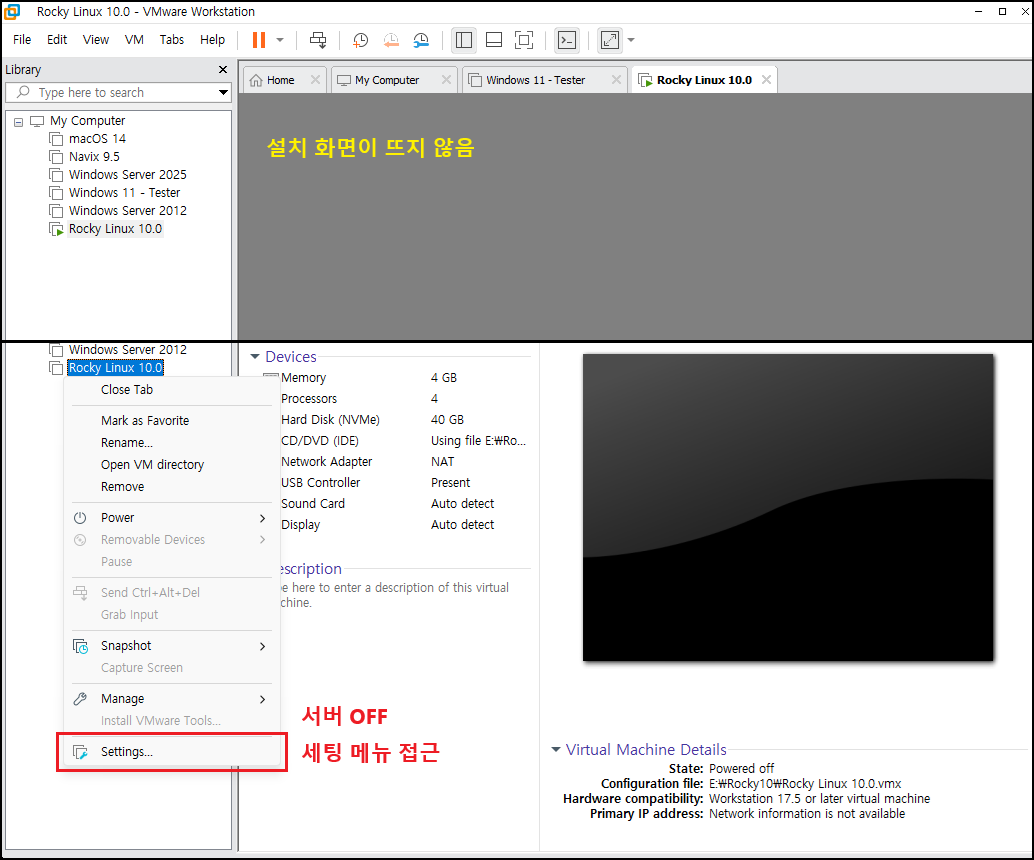Open the VM menu

(134, 40)
